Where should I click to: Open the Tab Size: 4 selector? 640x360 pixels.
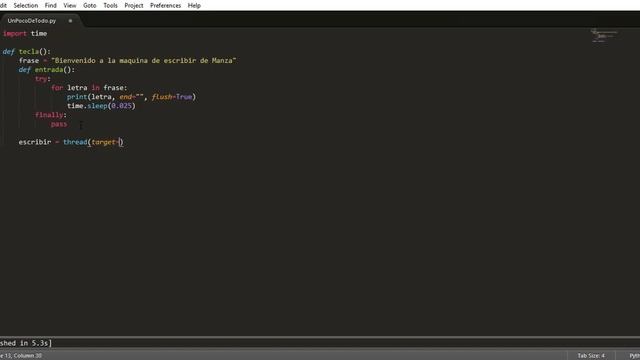[x=591, y=356]
